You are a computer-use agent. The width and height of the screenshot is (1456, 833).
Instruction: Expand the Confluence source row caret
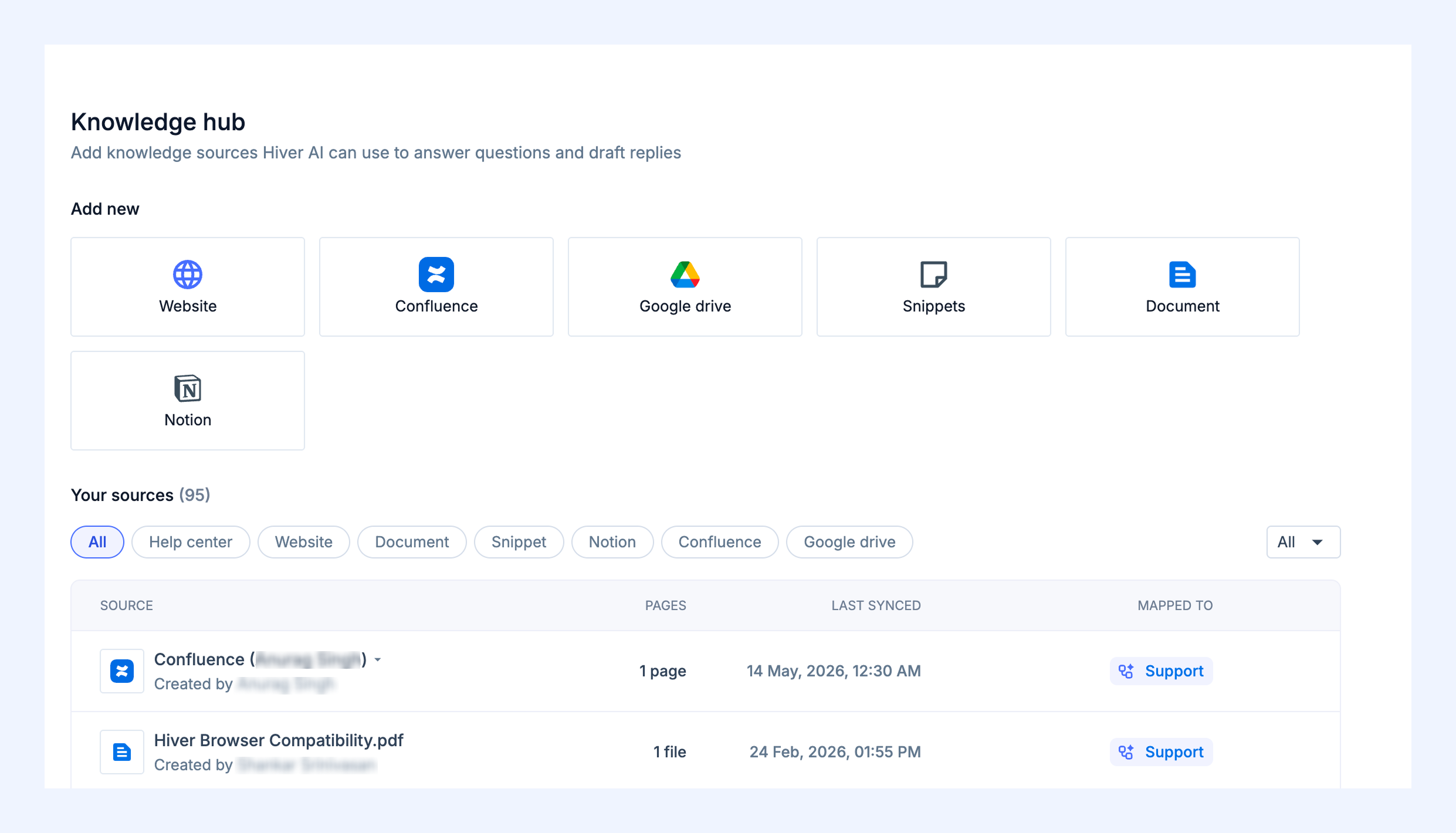coord(378,660)
